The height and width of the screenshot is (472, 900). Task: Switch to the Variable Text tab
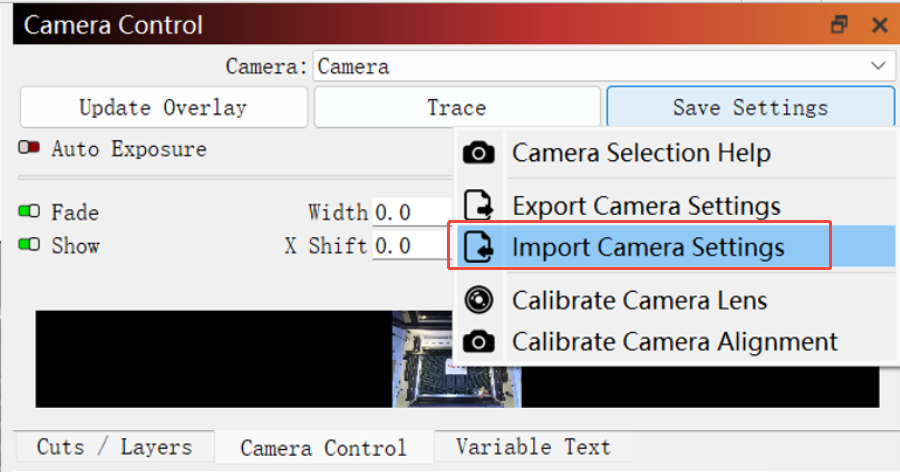point(533,447)
